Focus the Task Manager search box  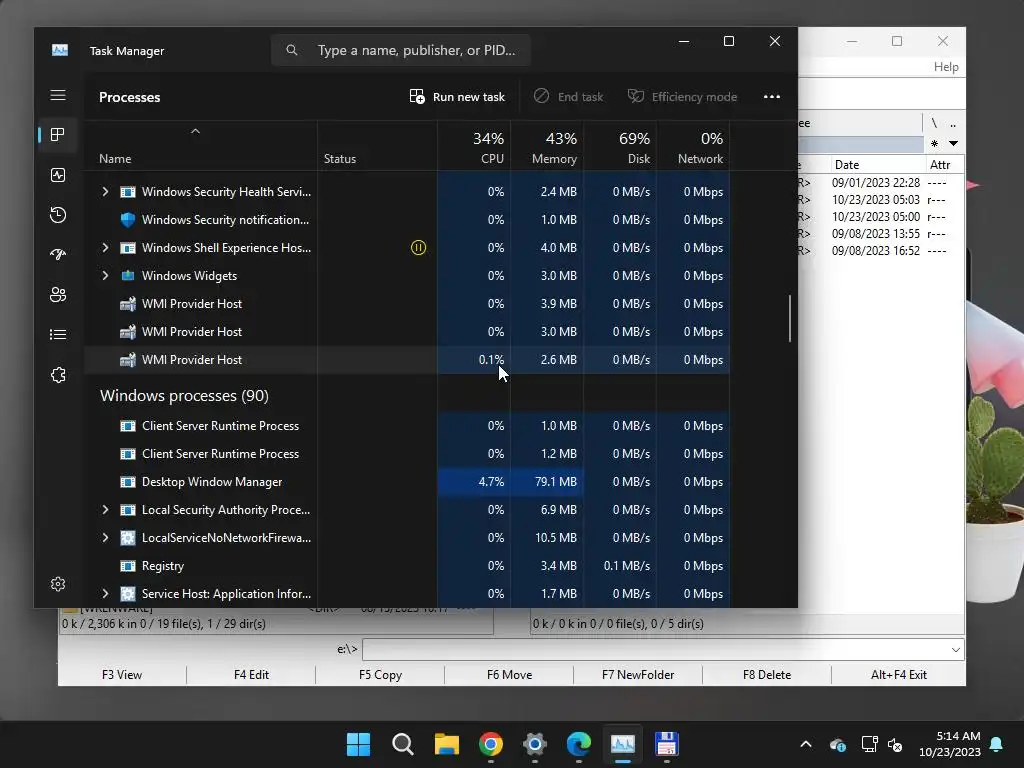[x=400, y=50]
